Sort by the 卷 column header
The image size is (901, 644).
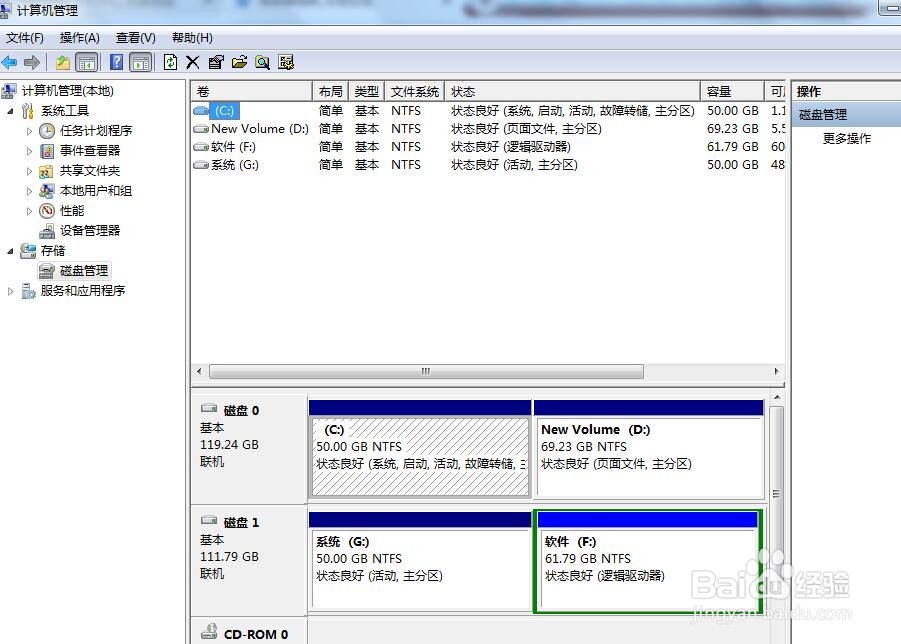(252, 91)
